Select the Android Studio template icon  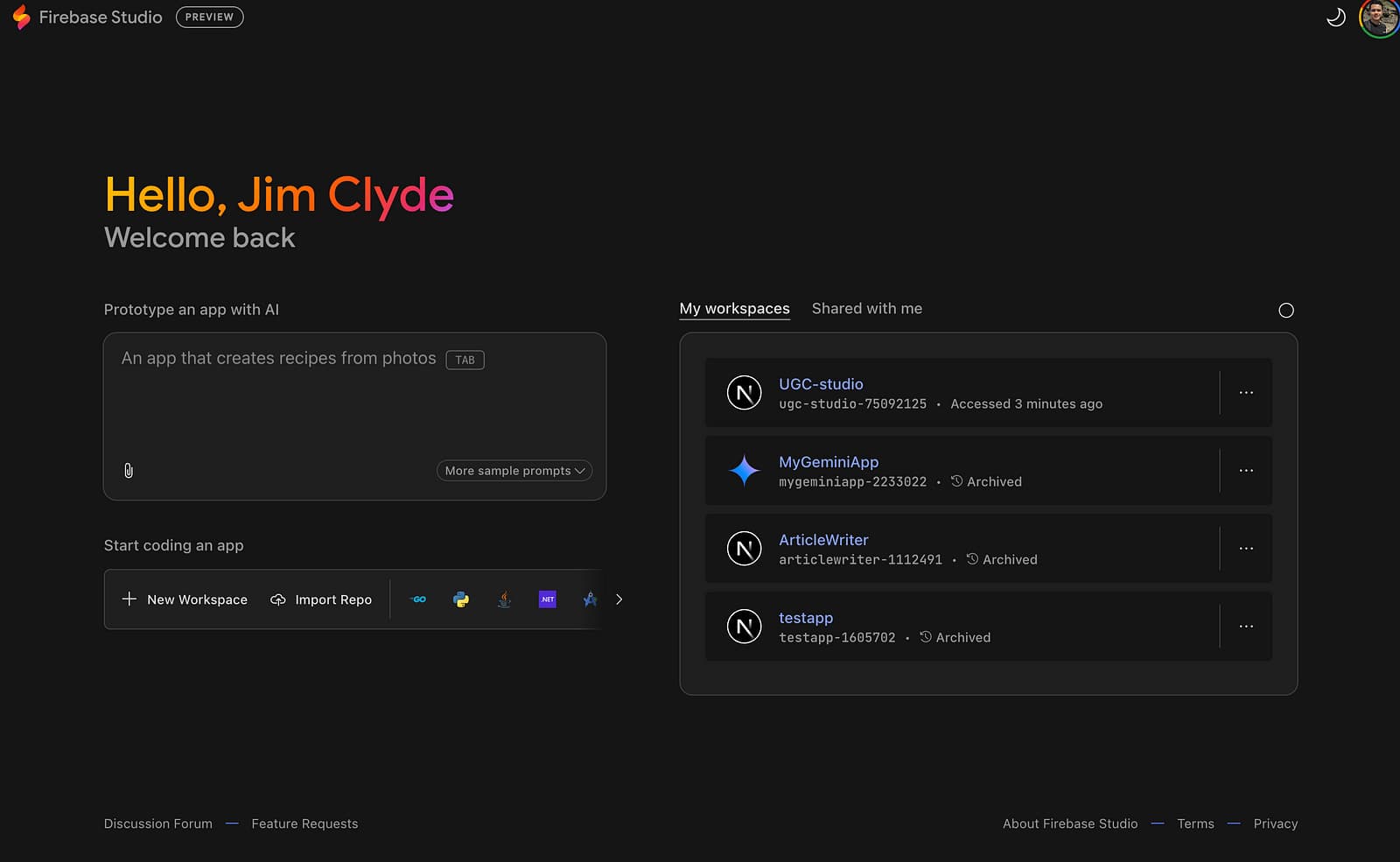(x=590, y=599)
